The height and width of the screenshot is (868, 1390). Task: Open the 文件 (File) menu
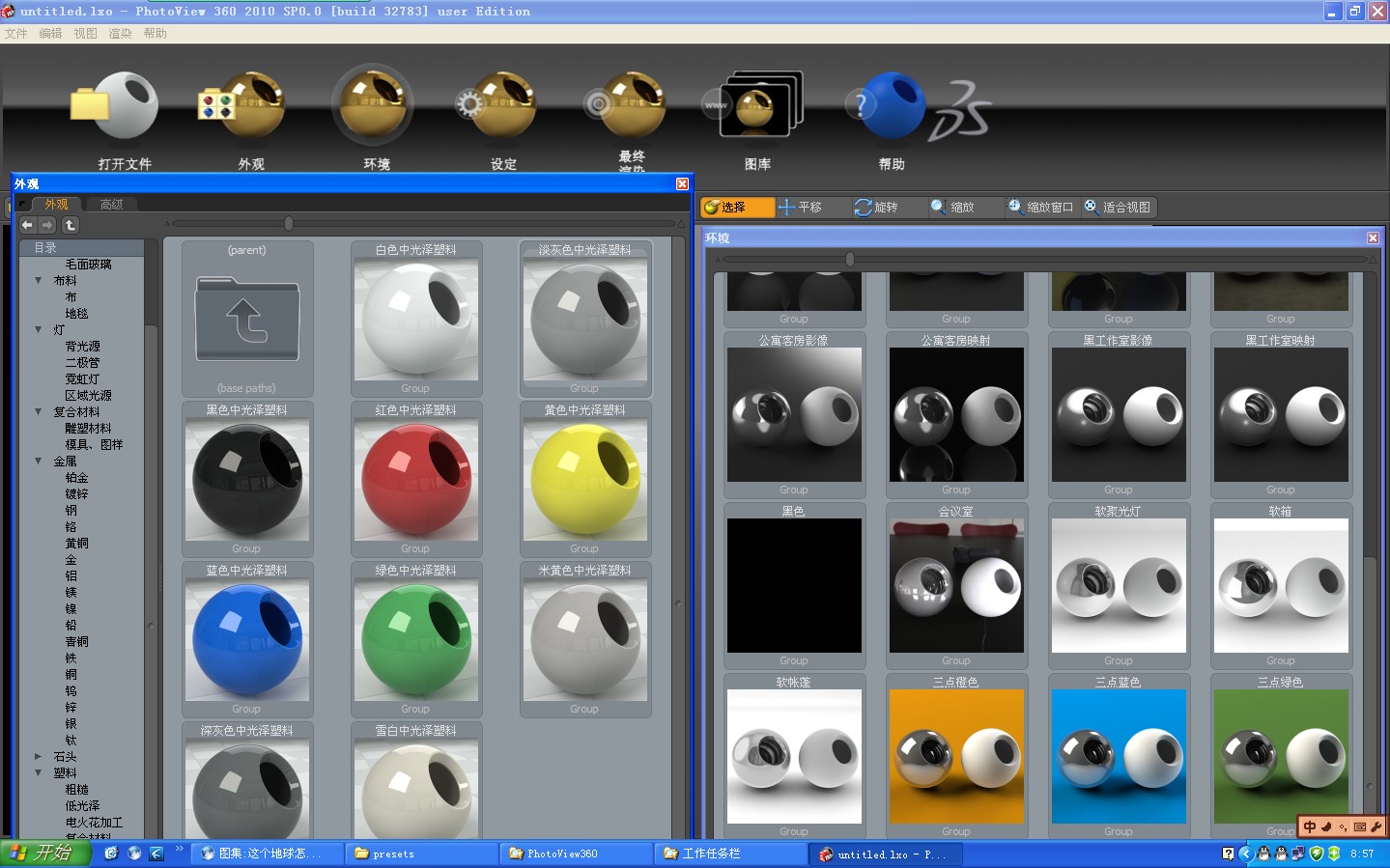point(15,34)
